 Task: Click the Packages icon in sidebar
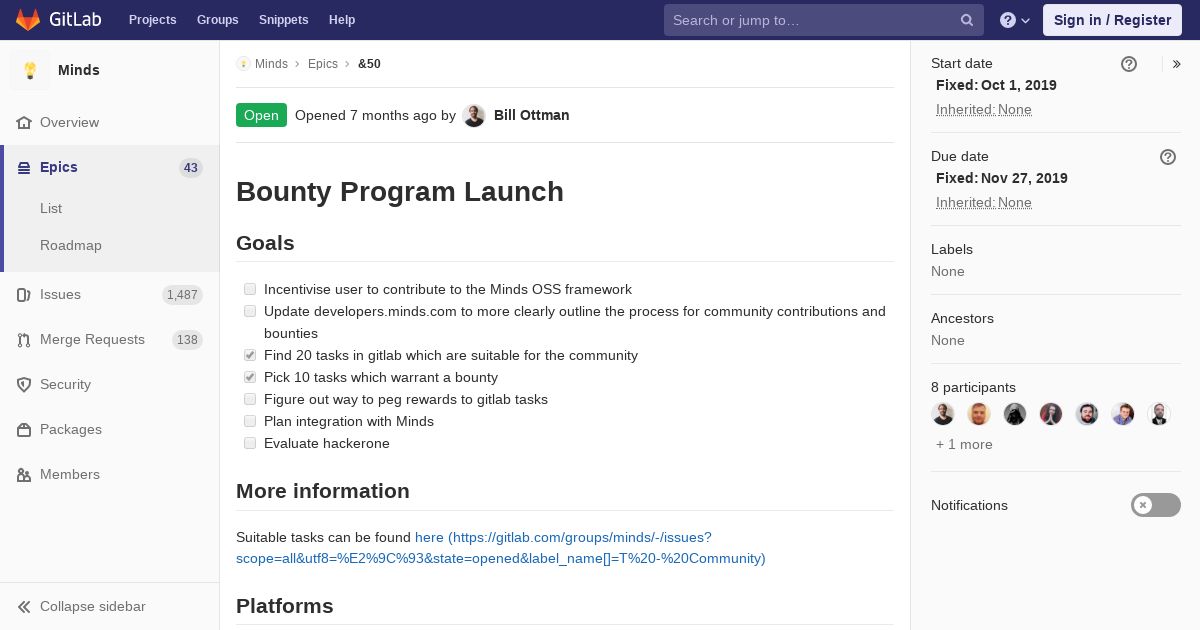point(24,430)
